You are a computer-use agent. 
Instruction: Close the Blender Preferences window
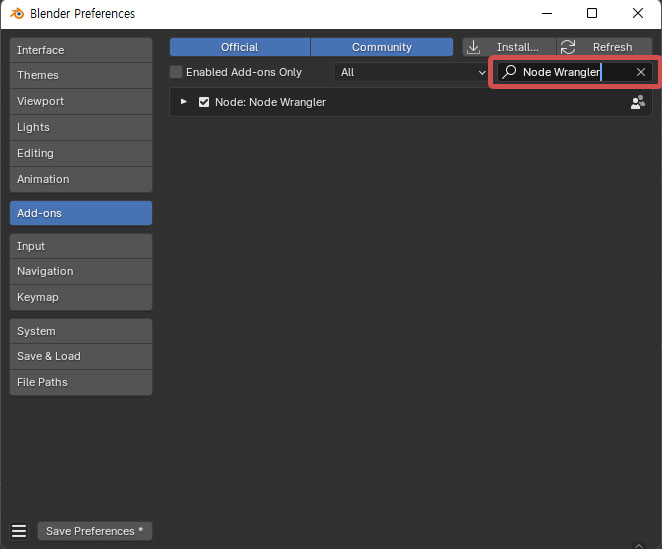(x=638, y=14)
